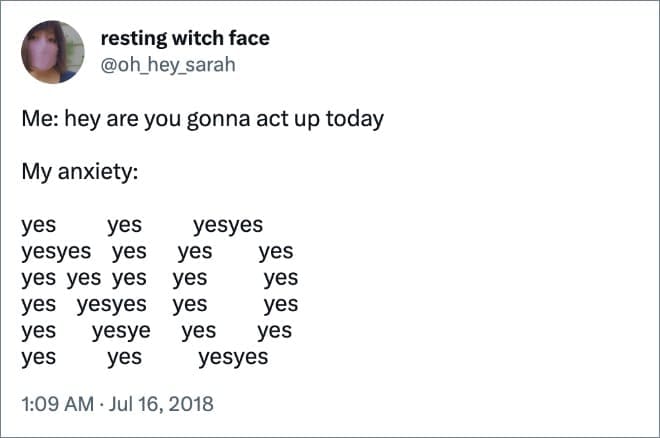Click the display name "resting witch face"
The height and width of the screenshot is (438, 660).
(x=185, y=38)
